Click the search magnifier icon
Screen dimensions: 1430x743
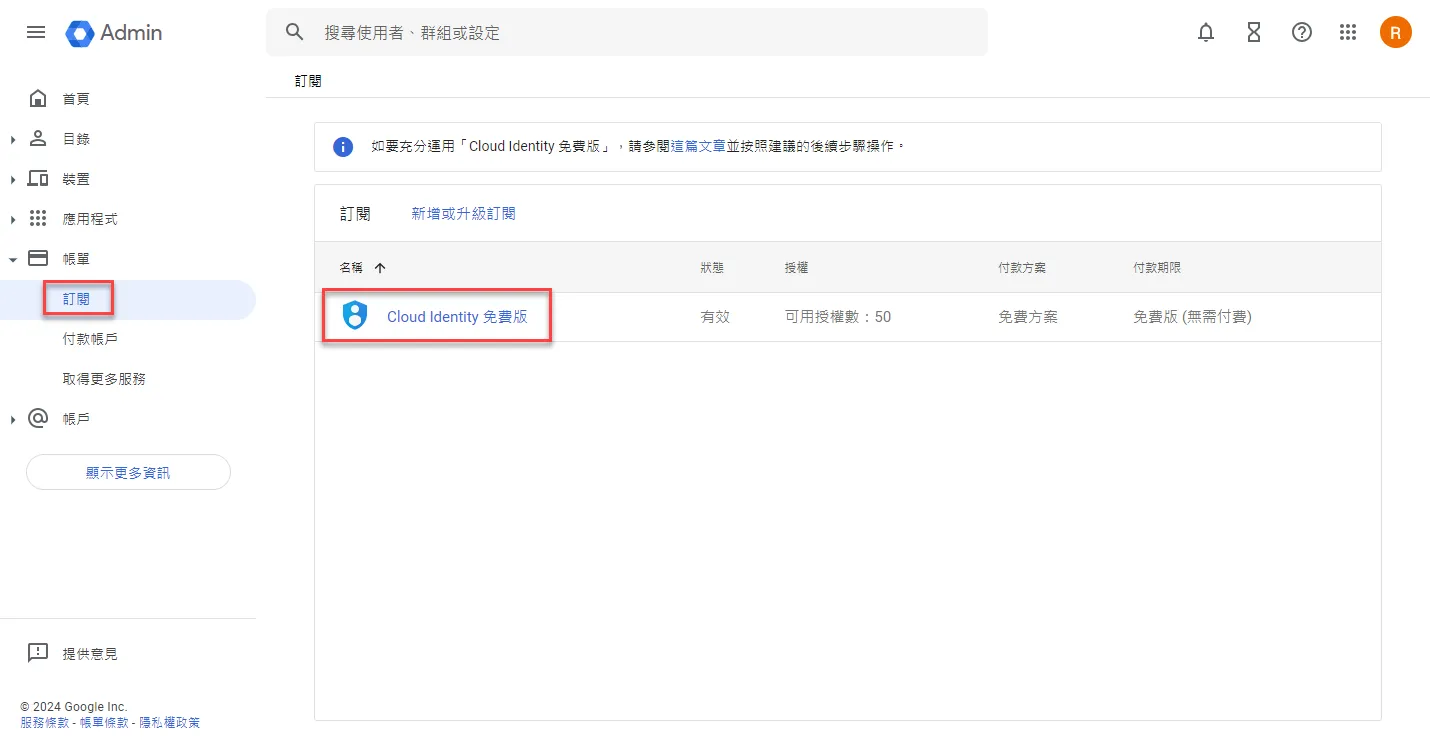tap(294, 32)
